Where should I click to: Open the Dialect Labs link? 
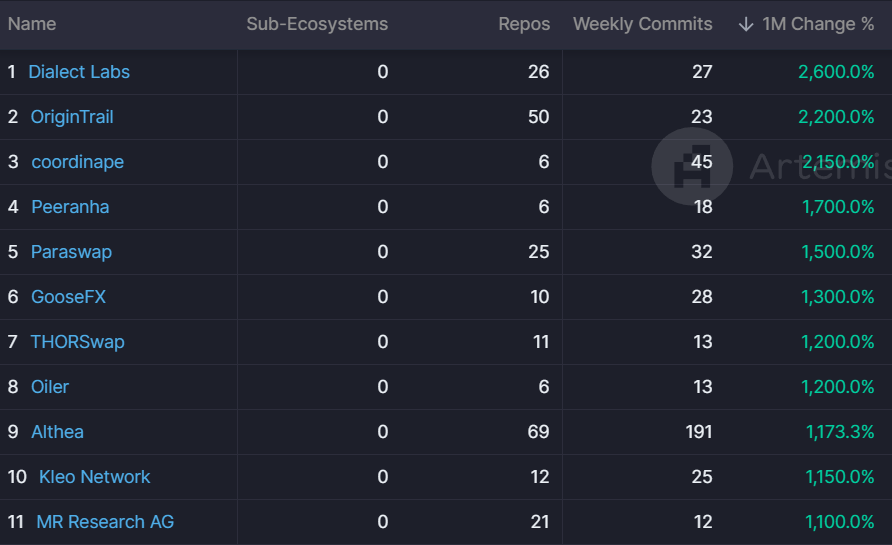pyautogui.click(x=79, y=72)
